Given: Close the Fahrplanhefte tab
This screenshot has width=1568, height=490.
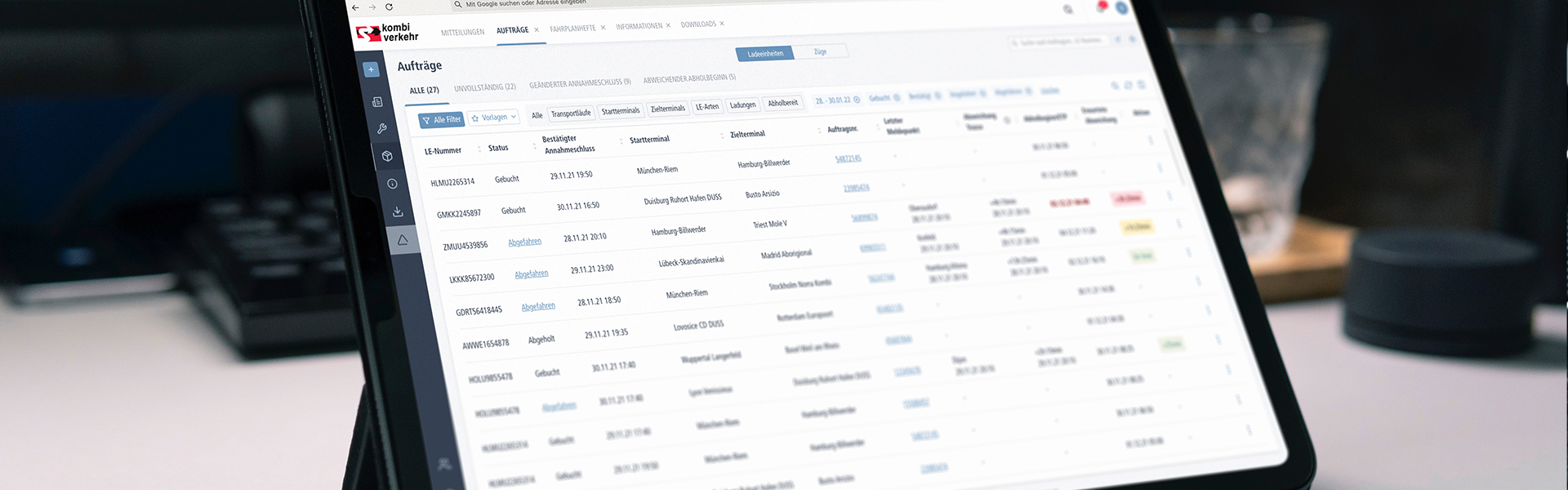Looking at the screenshot, I should point(603,27).
